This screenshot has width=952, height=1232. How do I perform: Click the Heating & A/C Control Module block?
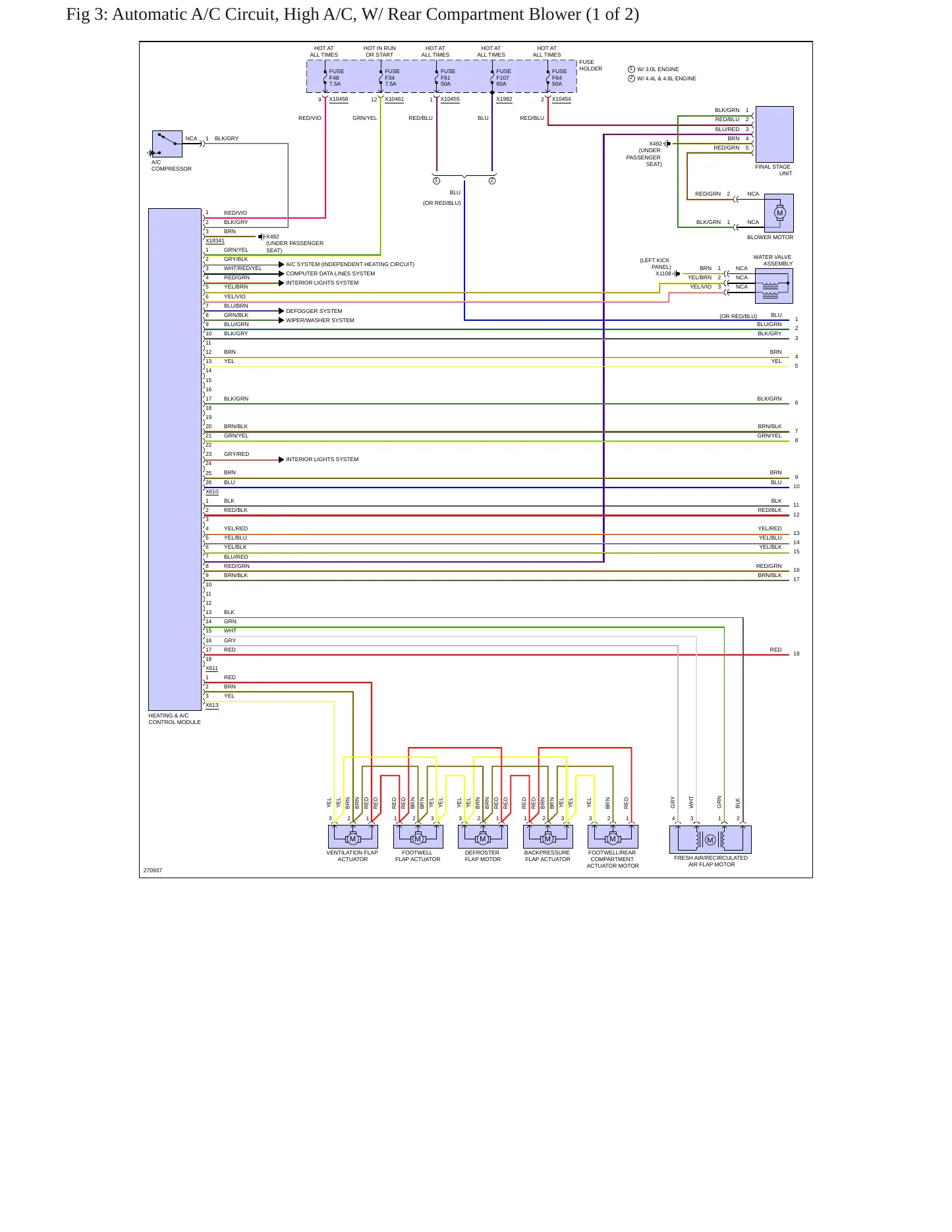coord(175,459)
